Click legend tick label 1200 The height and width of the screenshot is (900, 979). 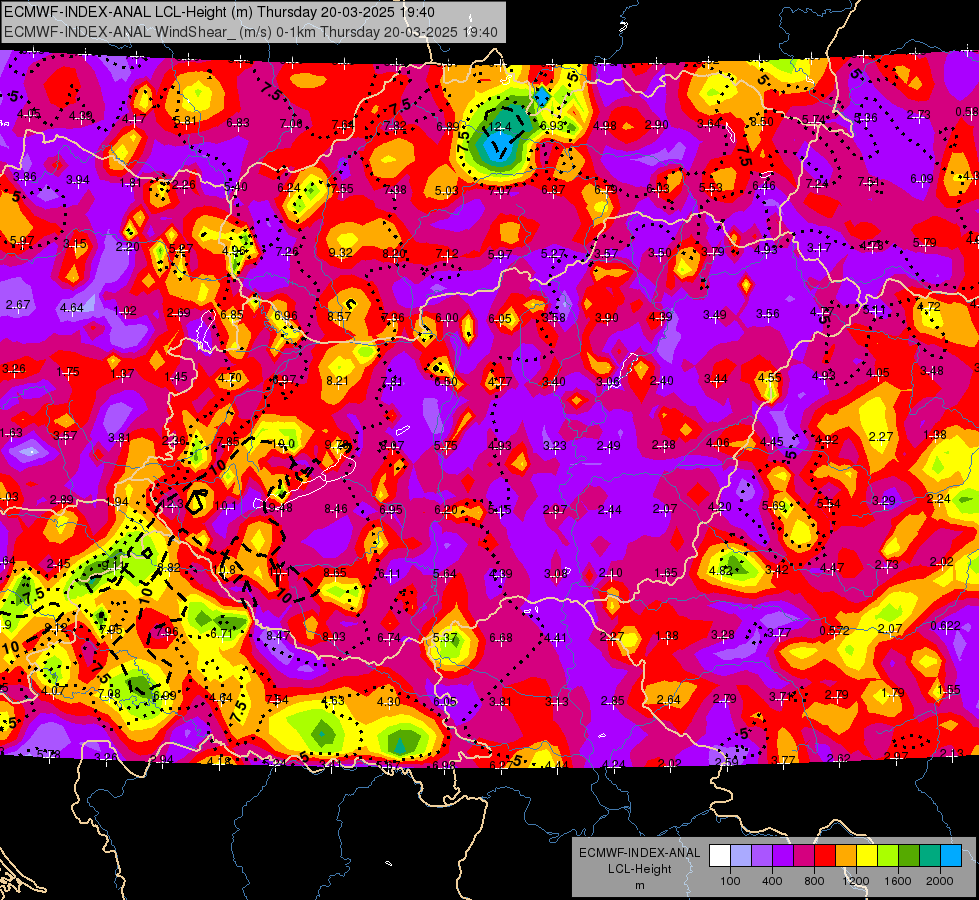point(856,881)
